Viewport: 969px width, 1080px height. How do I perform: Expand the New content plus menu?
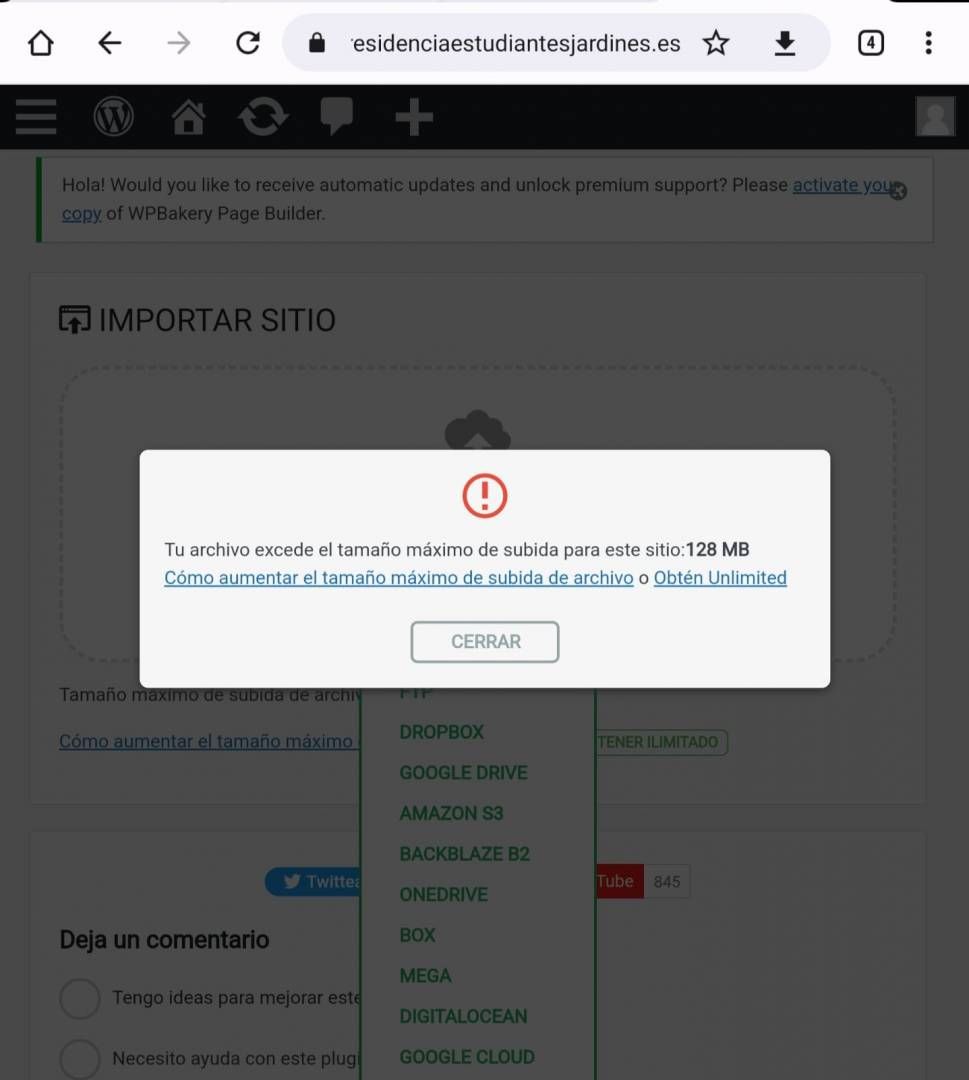pos(414,117)
